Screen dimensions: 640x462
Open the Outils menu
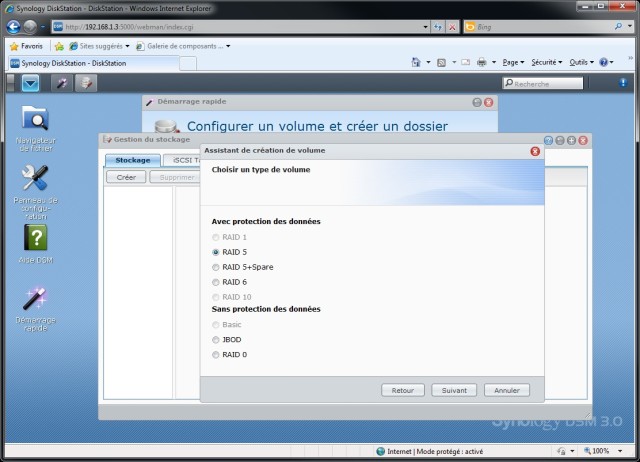pos(581,62)
